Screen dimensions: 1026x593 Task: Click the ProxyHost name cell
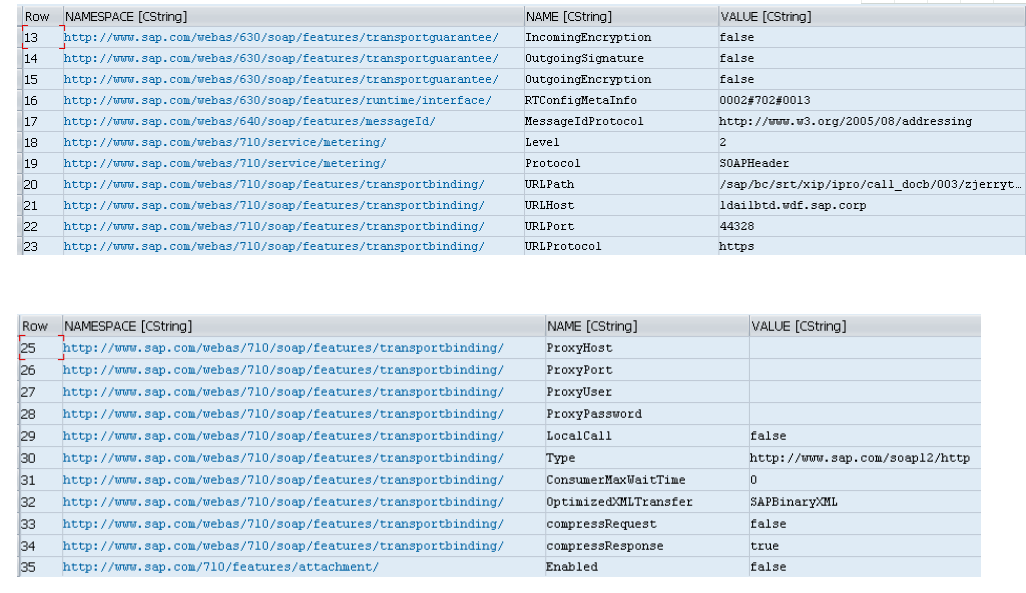579,348
